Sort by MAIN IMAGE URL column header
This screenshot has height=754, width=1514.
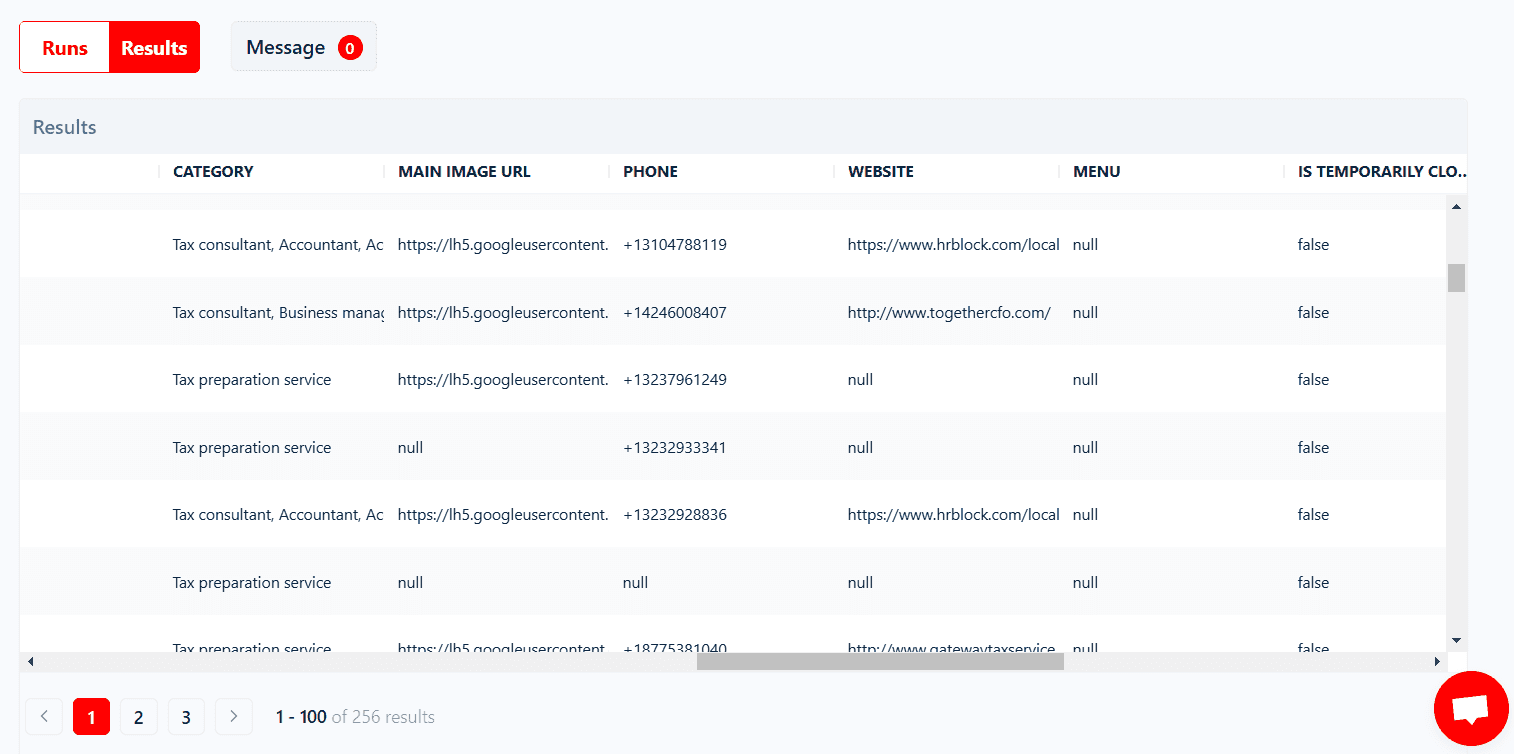coord(464,172)
